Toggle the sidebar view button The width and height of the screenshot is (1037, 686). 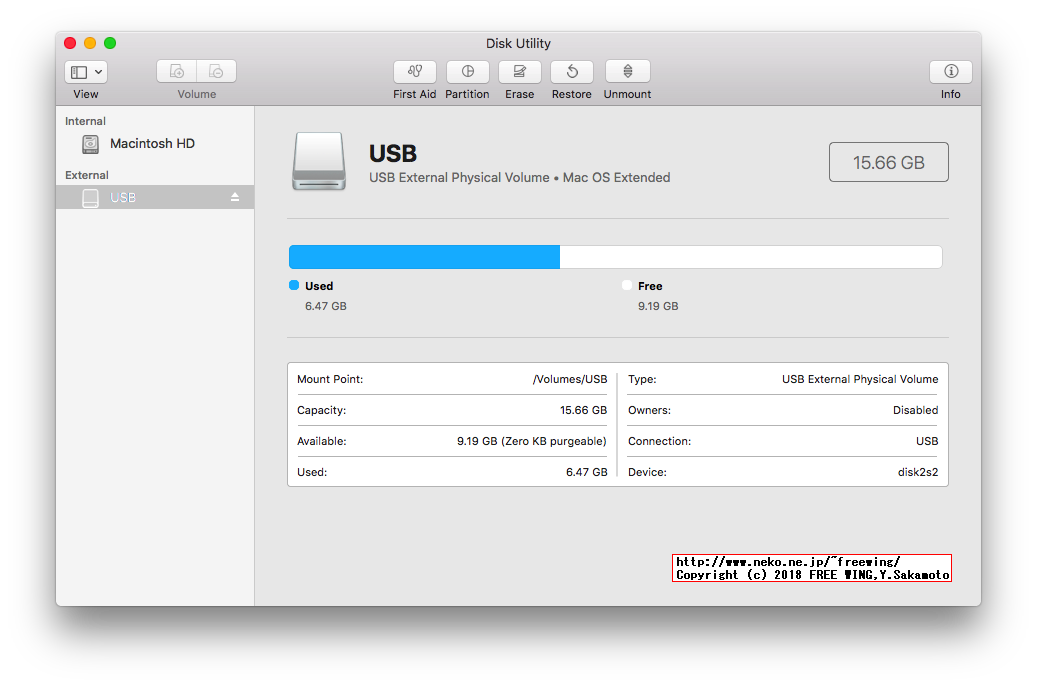[80, 71]
